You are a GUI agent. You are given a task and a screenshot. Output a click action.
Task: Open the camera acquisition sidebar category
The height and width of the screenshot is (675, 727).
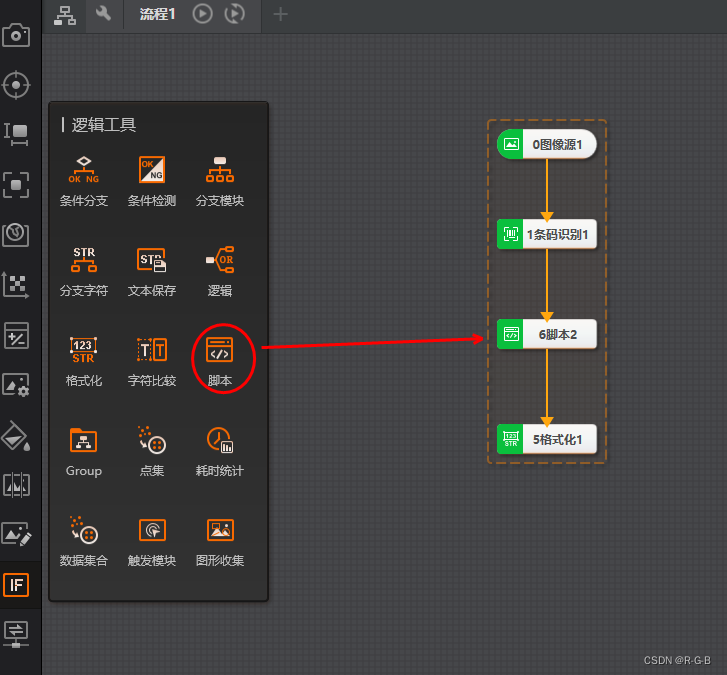[x=16, y=35]
